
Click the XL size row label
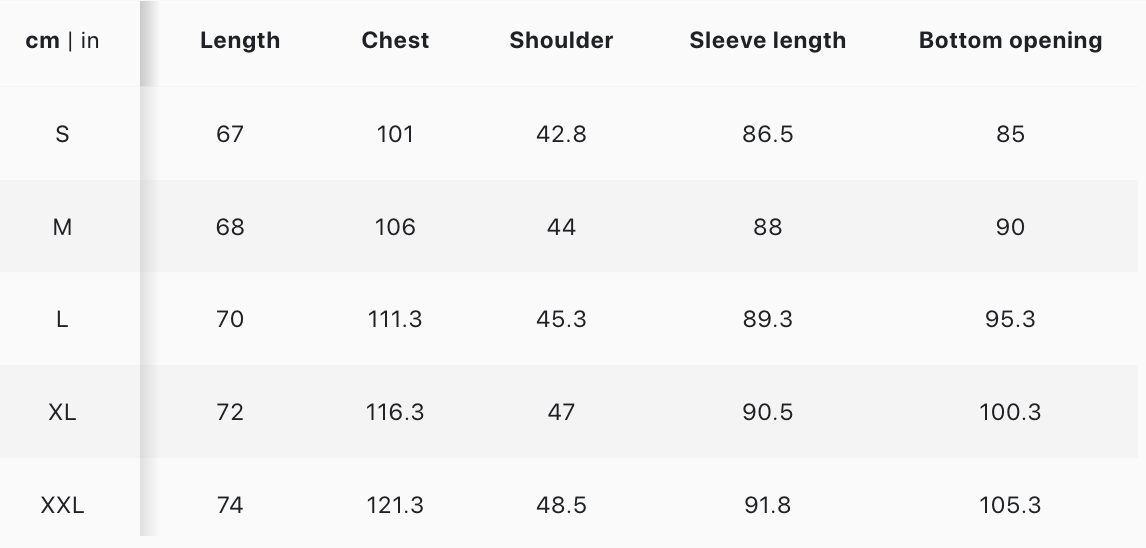click(62, 412)
